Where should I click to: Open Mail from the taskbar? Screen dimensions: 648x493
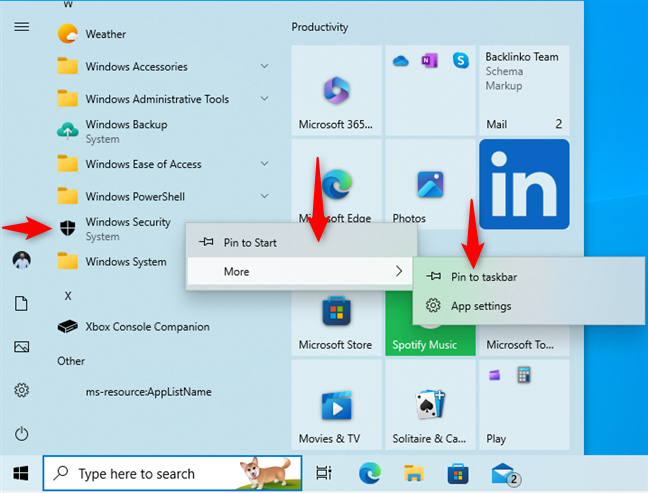click(x=505, y=474)
